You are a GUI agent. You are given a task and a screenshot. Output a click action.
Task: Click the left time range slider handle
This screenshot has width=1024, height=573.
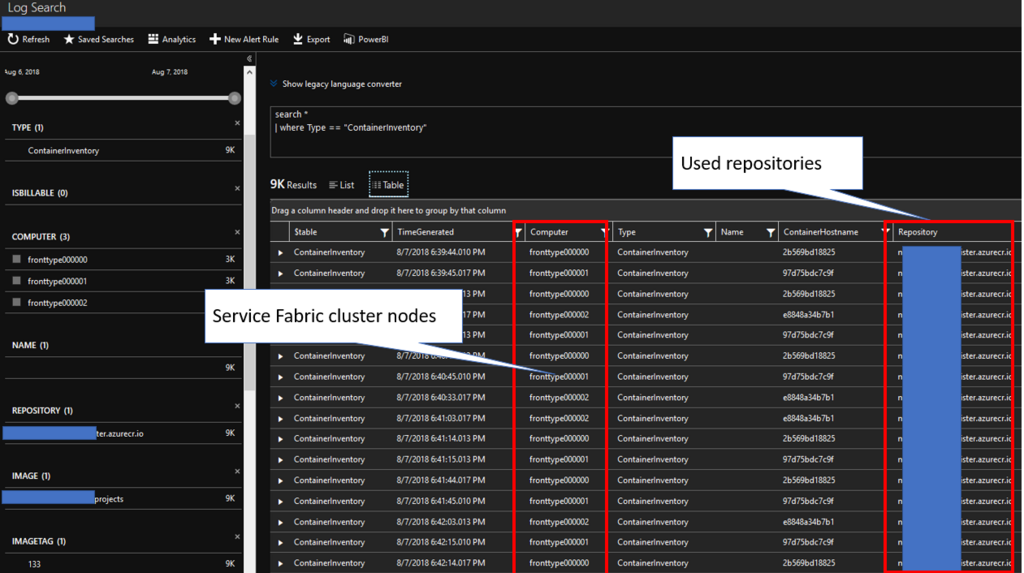(x=12, y=98)
